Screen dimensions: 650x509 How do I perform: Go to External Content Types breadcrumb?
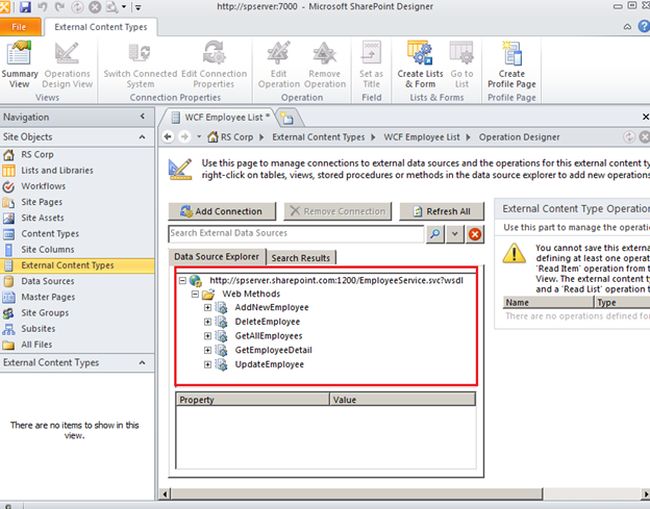318,137
